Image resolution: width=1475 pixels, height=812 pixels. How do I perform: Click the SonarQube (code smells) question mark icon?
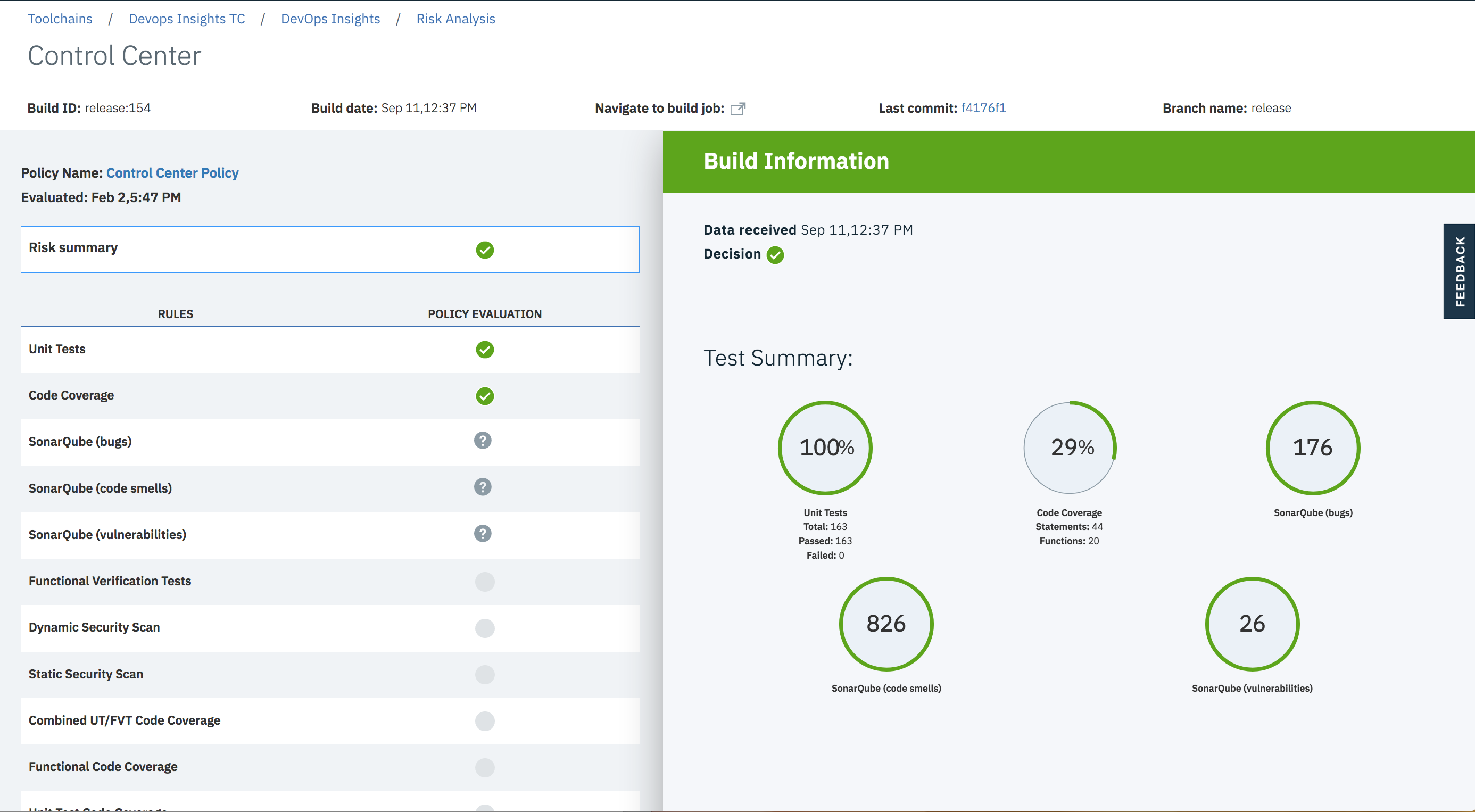(483, 487)
